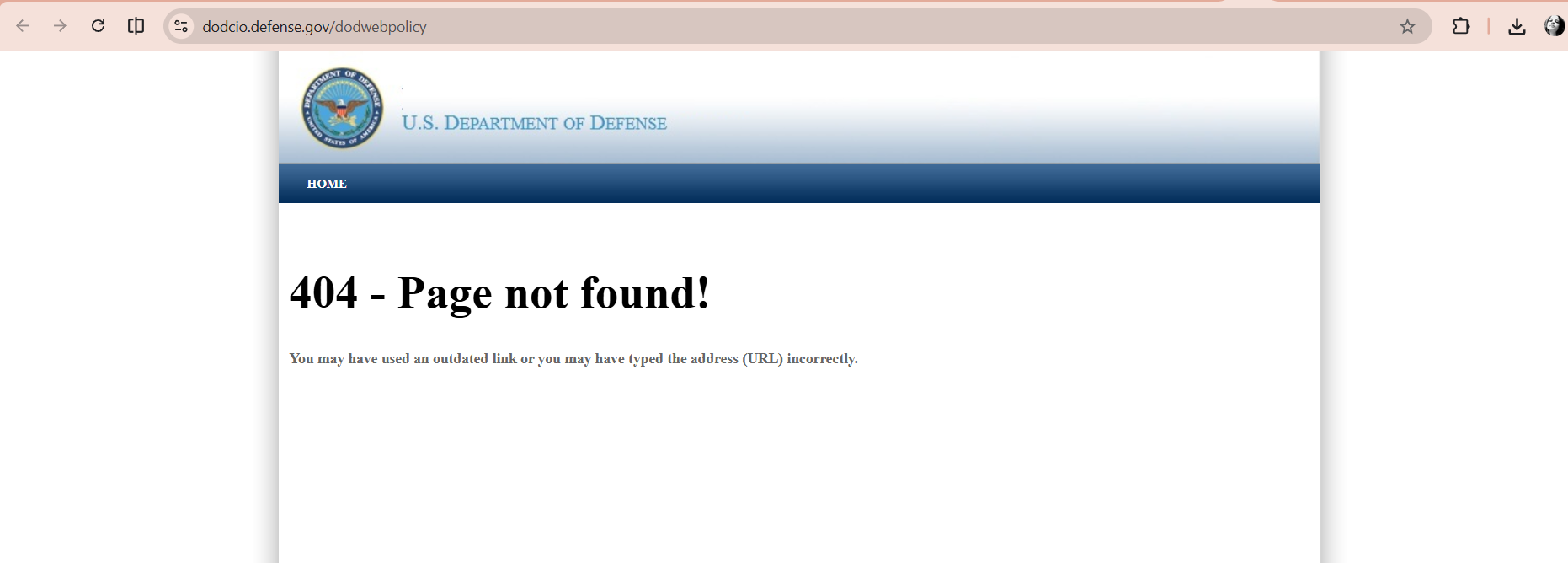This screenshot has height=563, width=1568.
Task: Open the downloads icon
Action: 1517,26
